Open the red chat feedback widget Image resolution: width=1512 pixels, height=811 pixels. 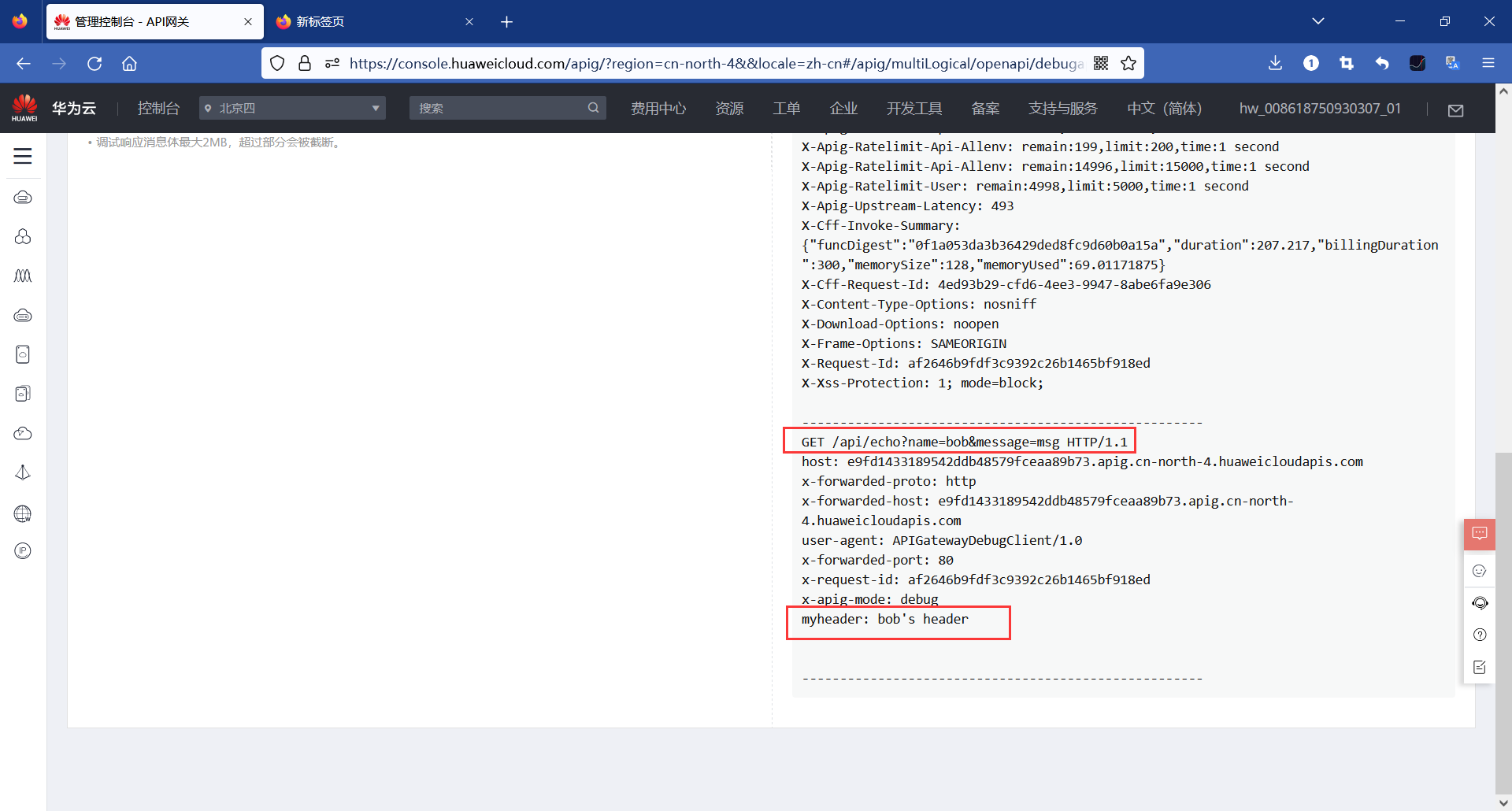1480,534
